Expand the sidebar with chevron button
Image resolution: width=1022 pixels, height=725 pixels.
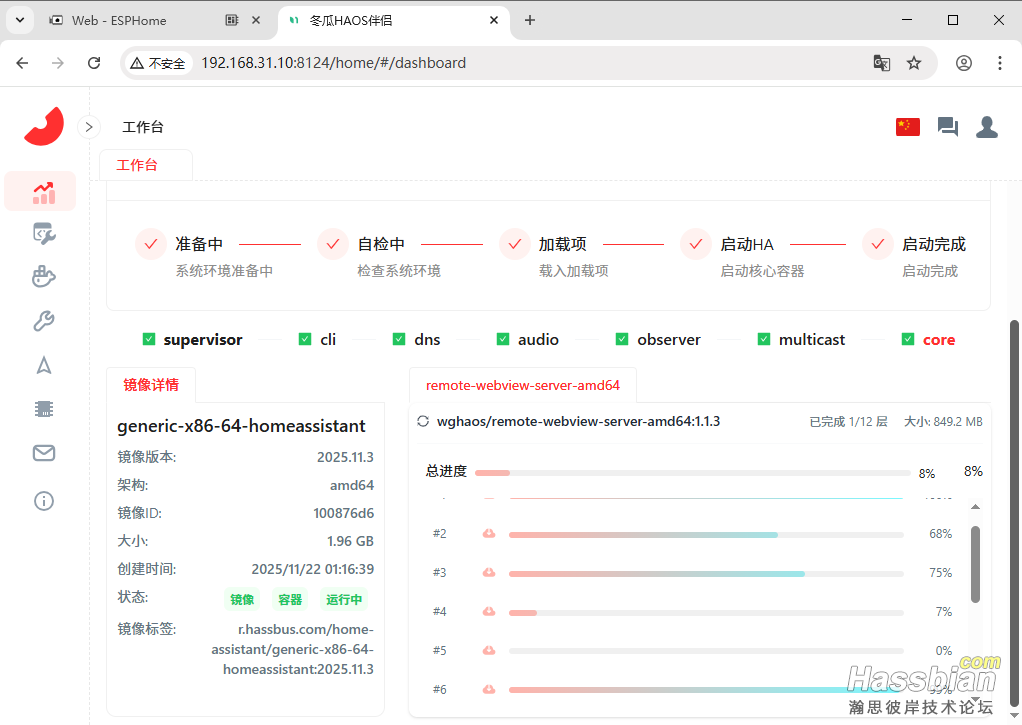point(89,127)
